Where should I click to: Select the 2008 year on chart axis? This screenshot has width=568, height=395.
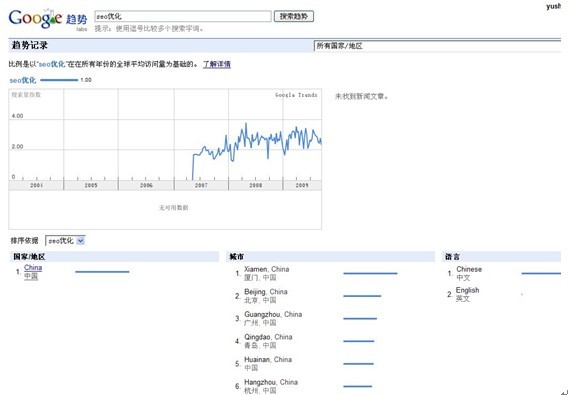point(255,185)
